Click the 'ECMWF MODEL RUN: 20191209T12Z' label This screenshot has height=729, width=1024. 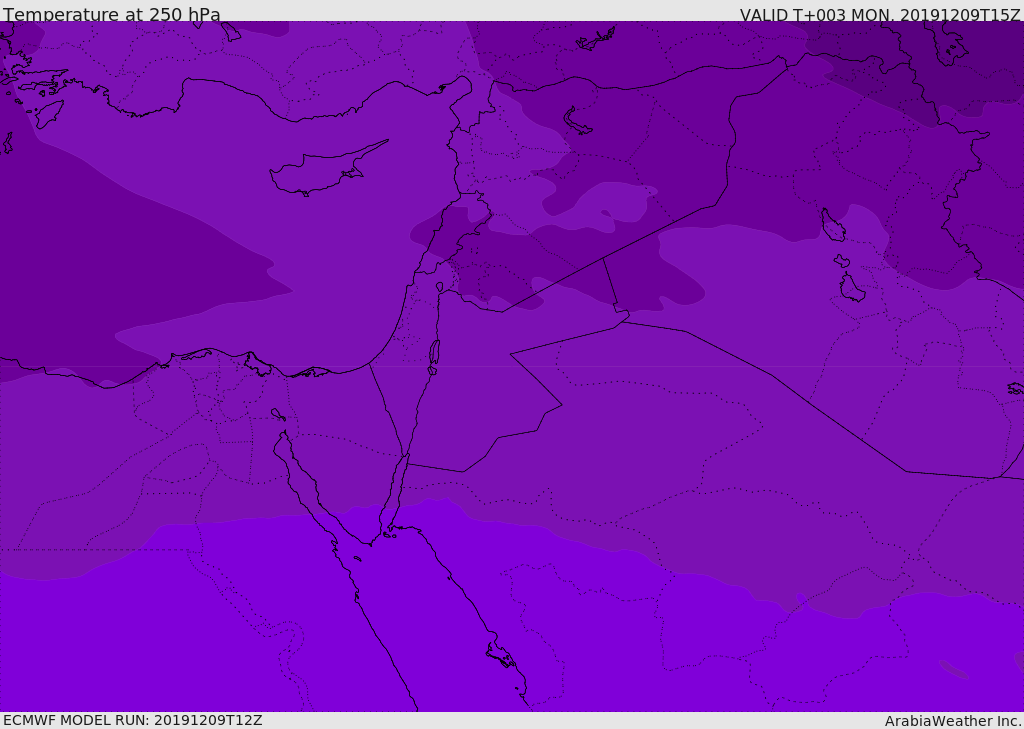(133, 721)
